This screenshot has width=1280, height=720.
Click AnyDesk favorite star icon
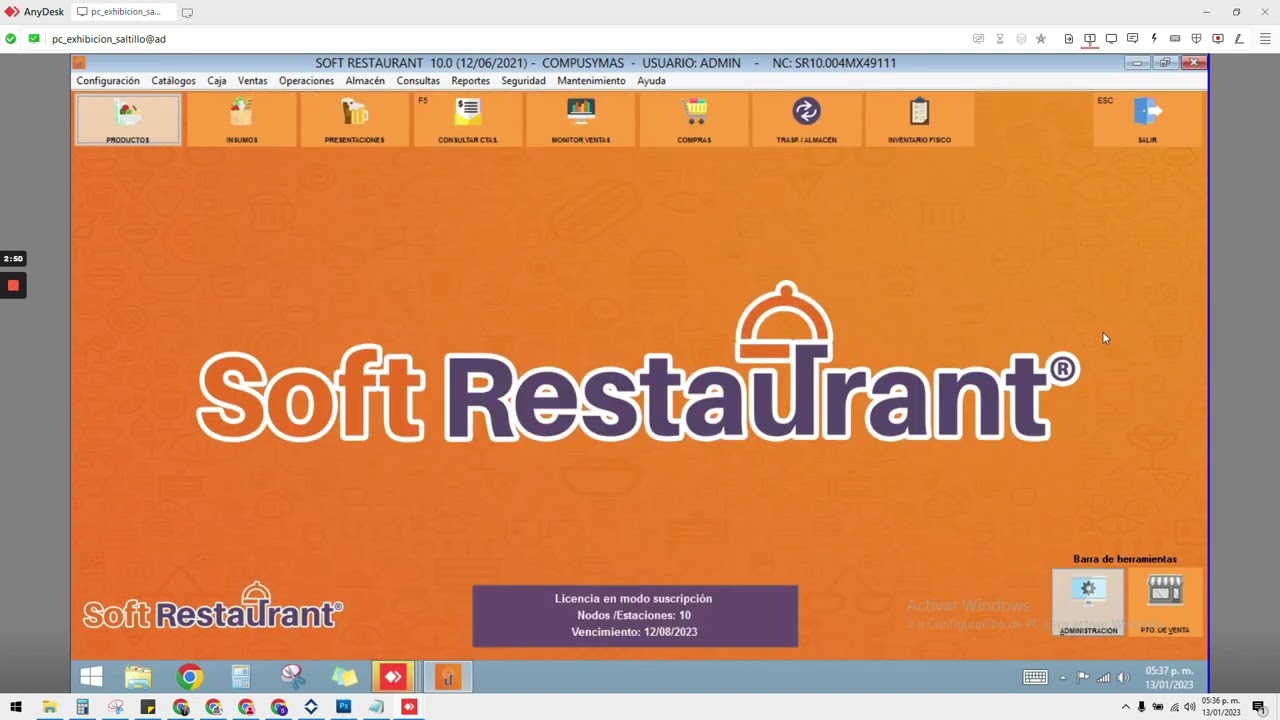click(1041, 39)
